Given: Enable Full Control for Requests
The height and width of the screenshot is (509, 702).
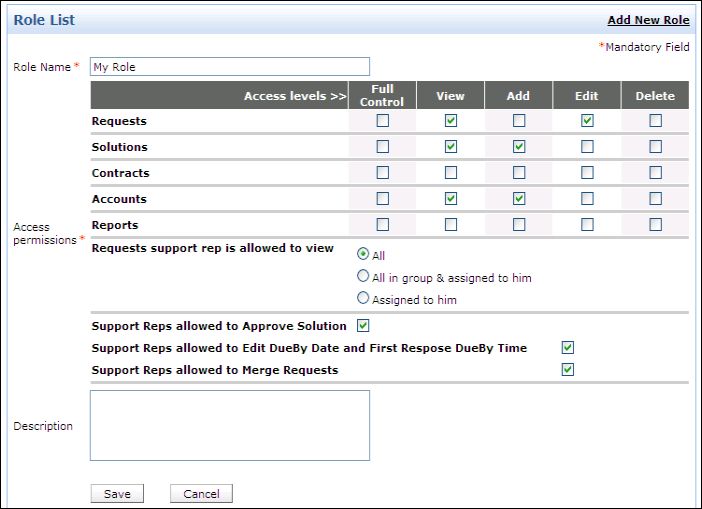Looking at the screenshot, I should [382, 121].
